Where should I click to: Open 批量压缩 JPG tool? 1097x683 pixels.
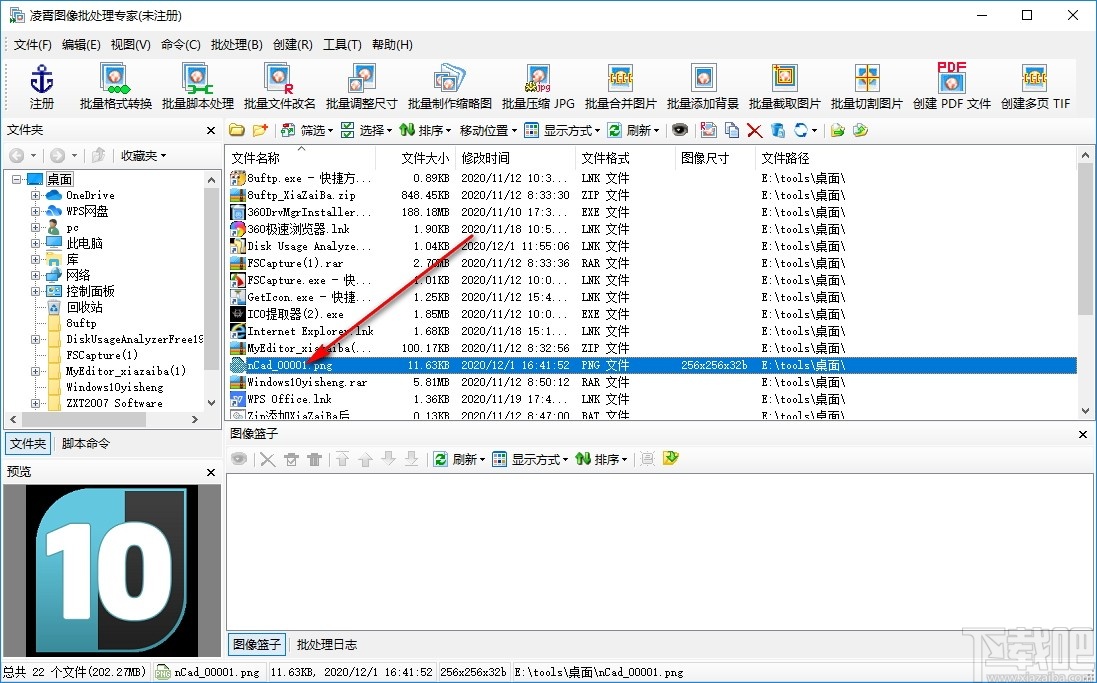click(x=538, y=87)
